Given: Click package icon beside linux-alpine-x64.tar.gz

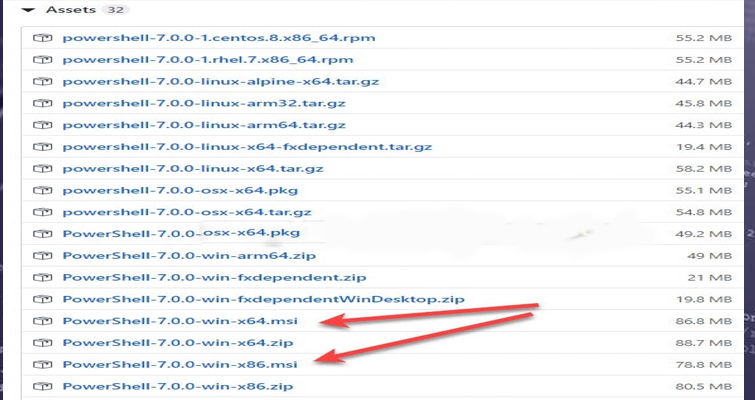Looking at the screenshot, I should 42,81.
